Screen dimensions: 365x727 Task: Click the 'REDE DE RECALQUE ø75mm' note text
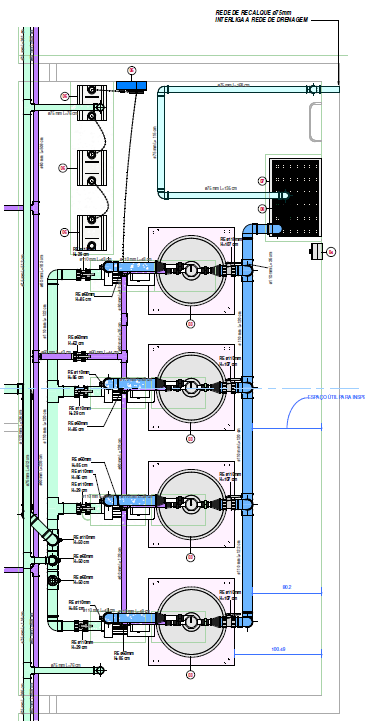(254, 13)
